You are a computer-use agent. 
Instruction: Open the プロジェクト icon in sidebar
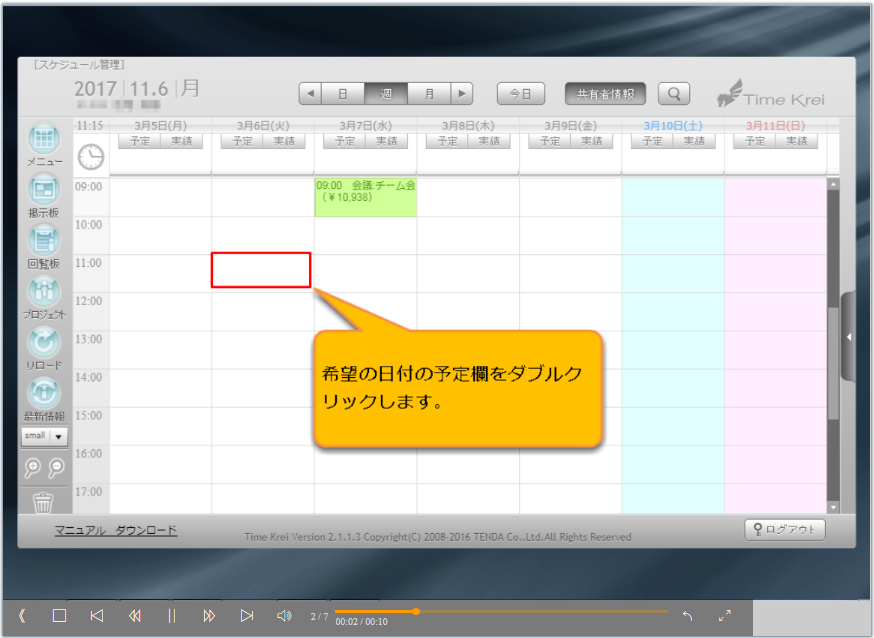point(44,292)
